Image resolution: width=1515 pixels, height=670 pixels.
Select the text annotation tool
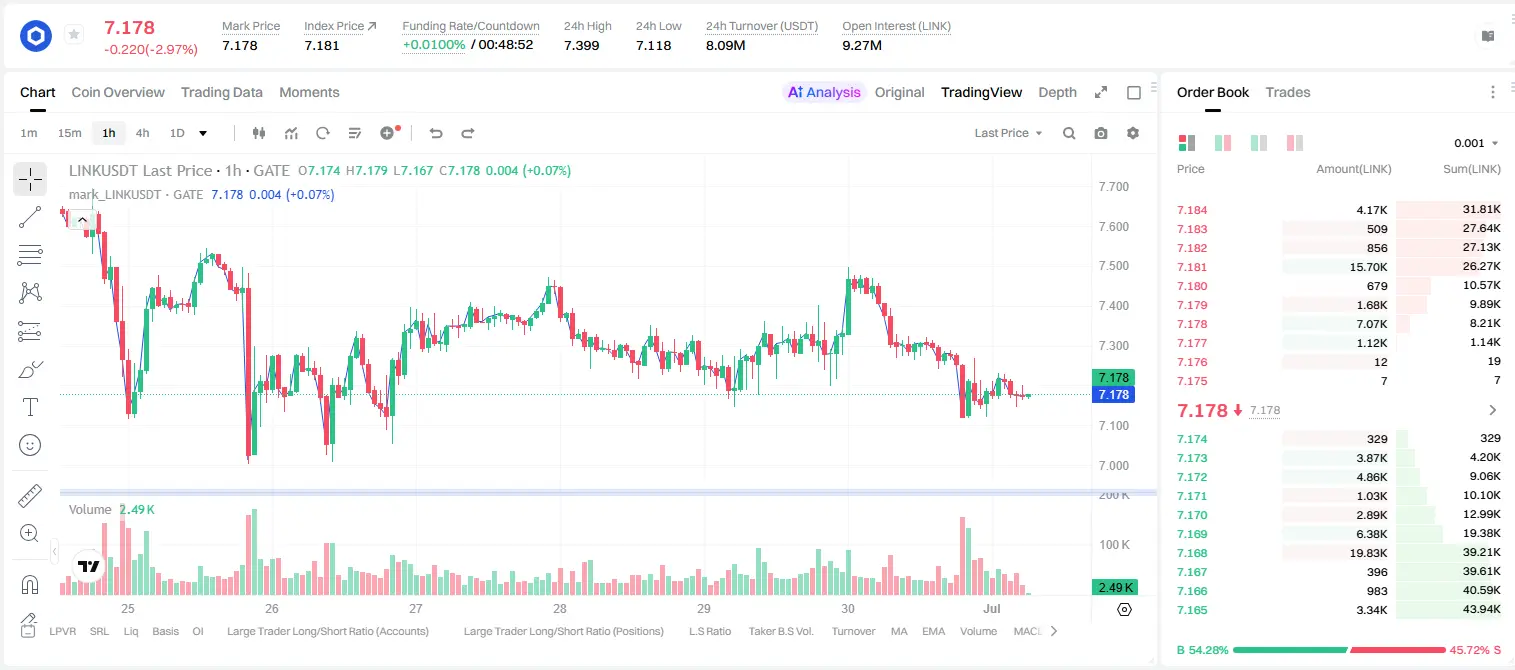point(30,407)
